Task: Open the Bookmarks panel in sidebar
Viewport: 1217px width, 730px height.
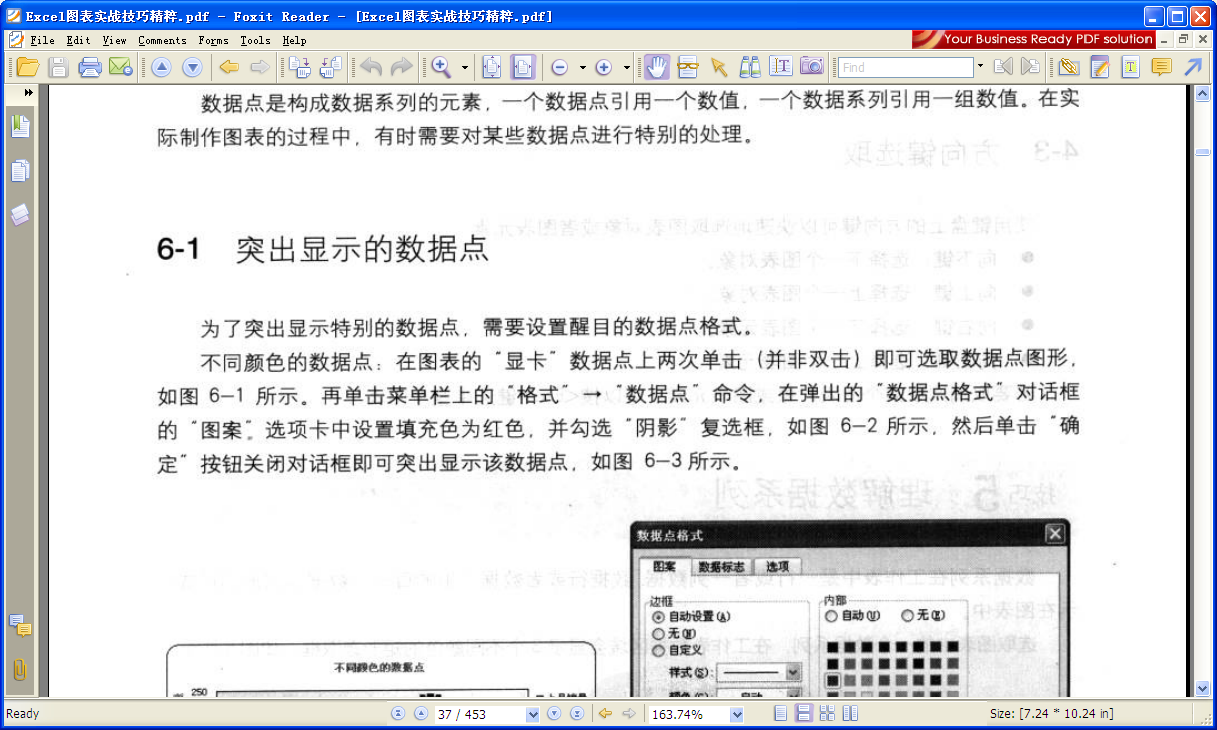Action: [x=20, y=126]
